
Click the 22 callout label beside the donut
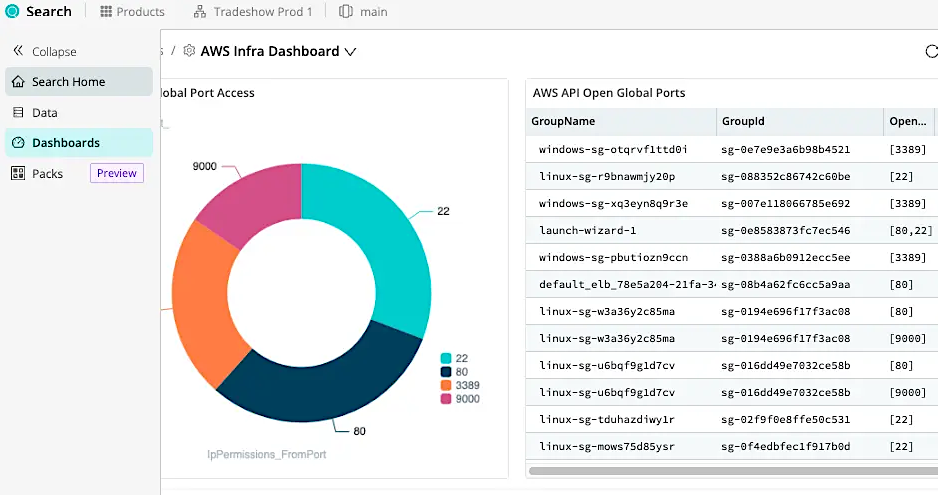[x=443, y=211]
